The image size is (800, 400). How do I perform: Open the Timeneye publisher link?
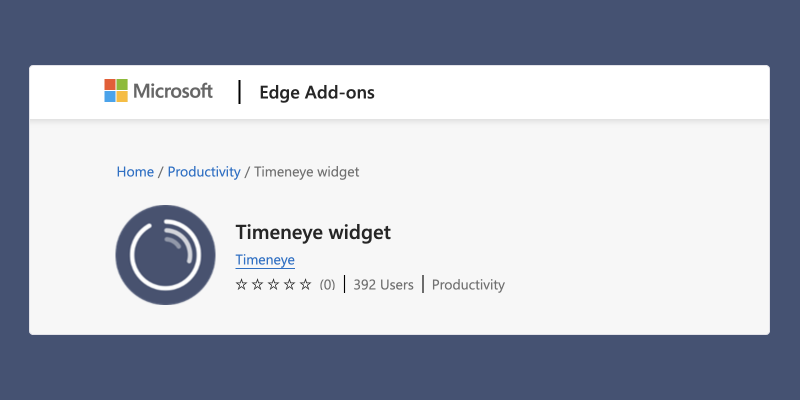click(265, 260)
